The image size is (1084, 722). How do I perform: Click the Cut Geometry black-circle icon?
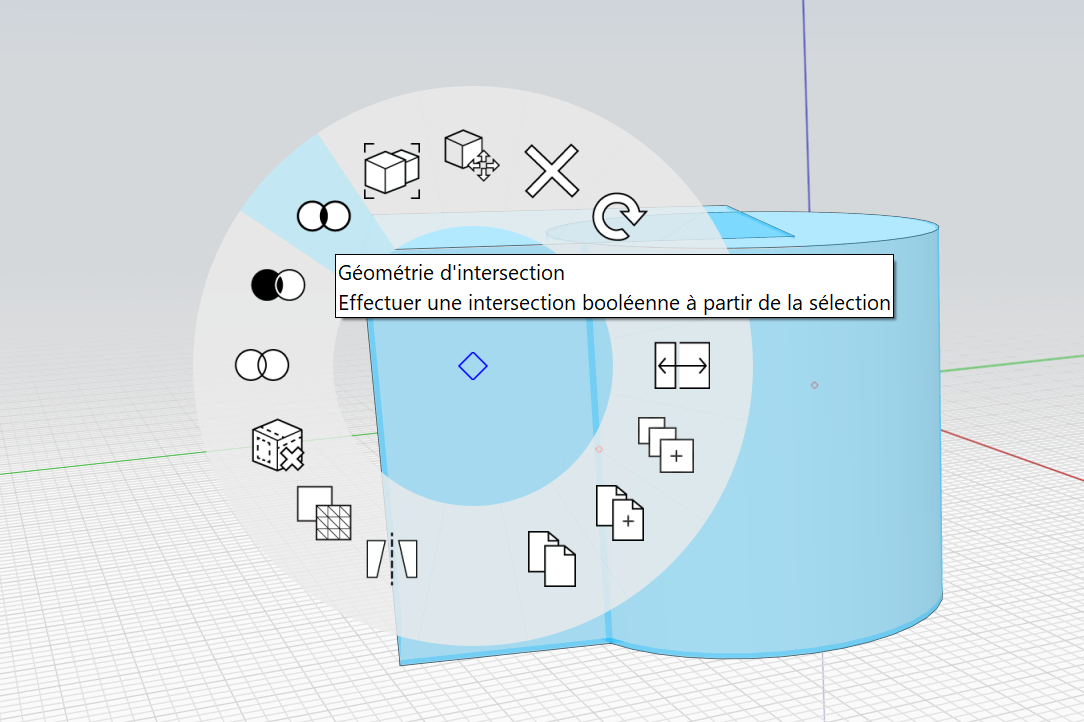pos(277,285)
